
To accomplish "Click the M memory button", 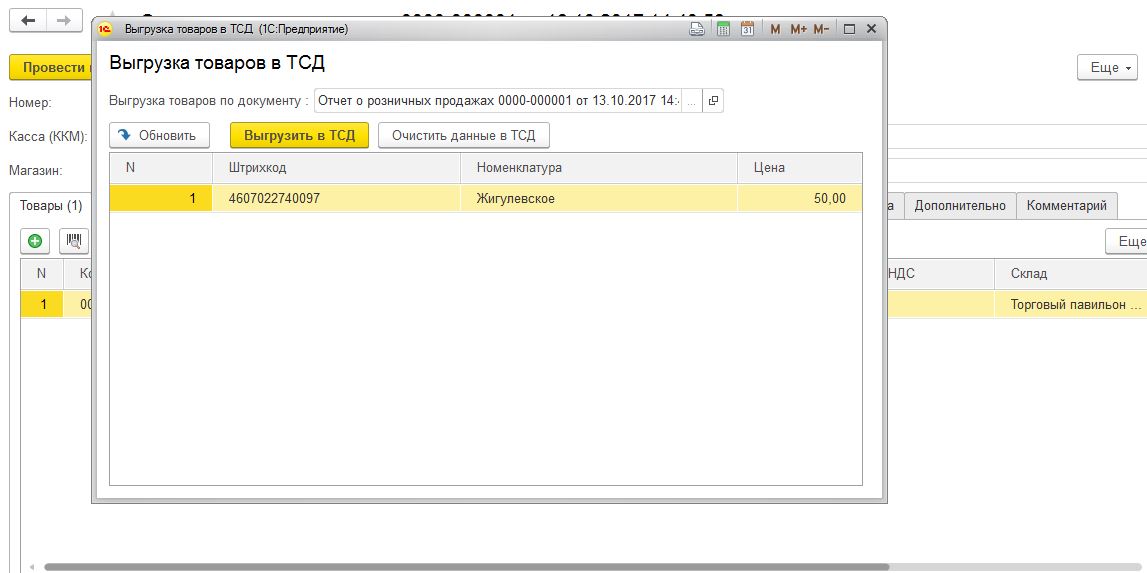I will tap(775, 30).
